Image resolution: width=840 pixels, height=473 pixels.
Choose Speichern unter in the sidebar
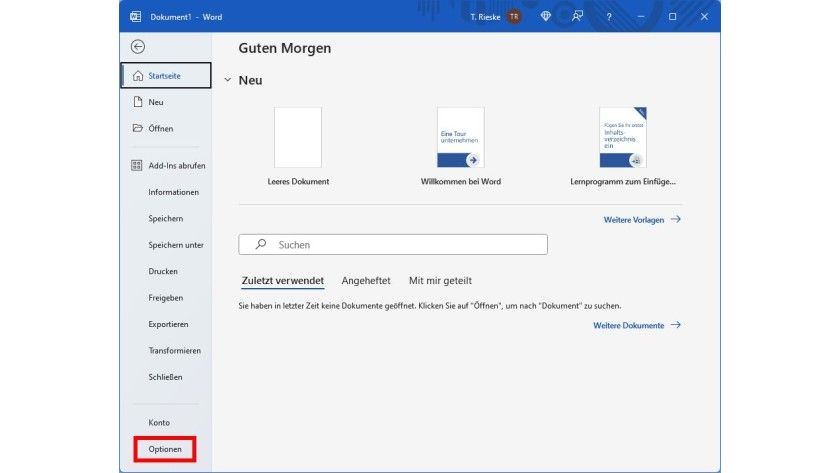coord(175,245)
